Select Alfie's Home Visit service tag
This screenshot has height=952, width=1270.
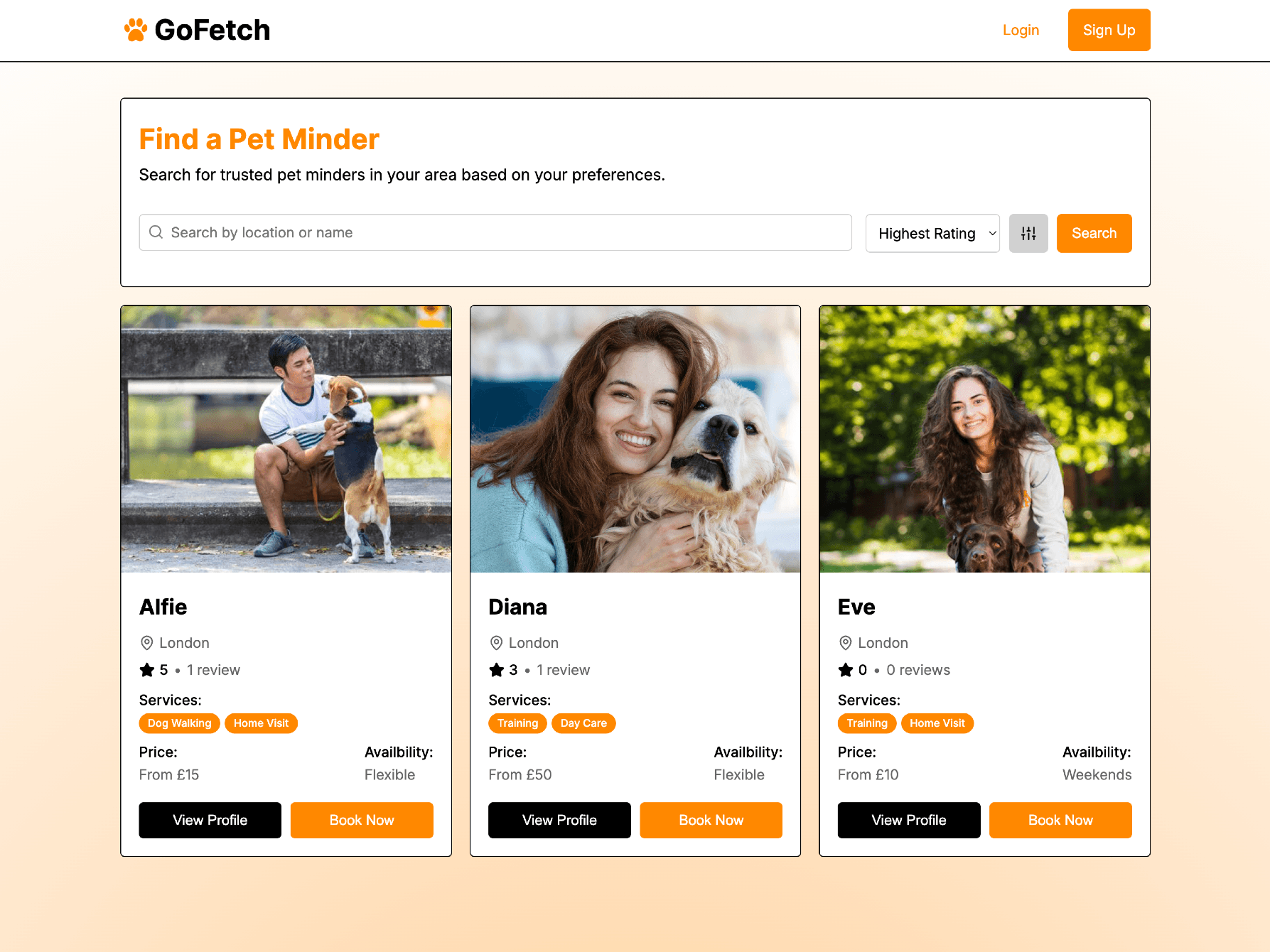pos(261,723)
